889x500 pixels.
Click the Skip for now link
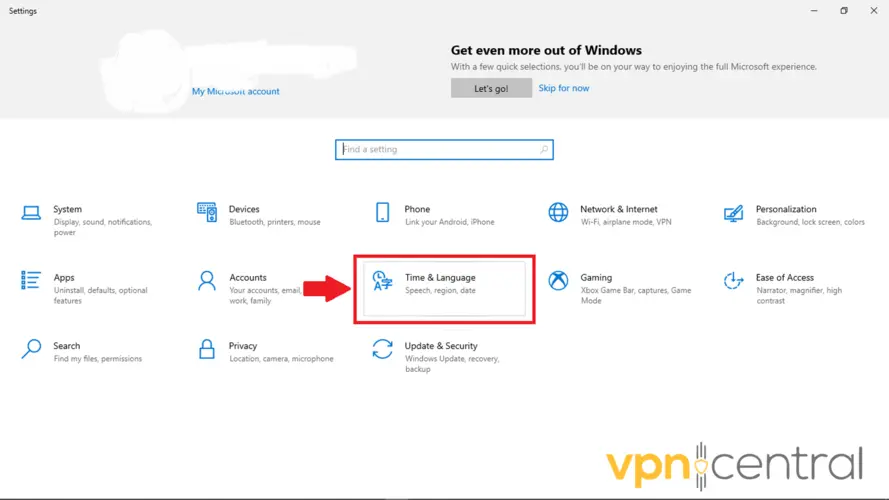point(564,88)
